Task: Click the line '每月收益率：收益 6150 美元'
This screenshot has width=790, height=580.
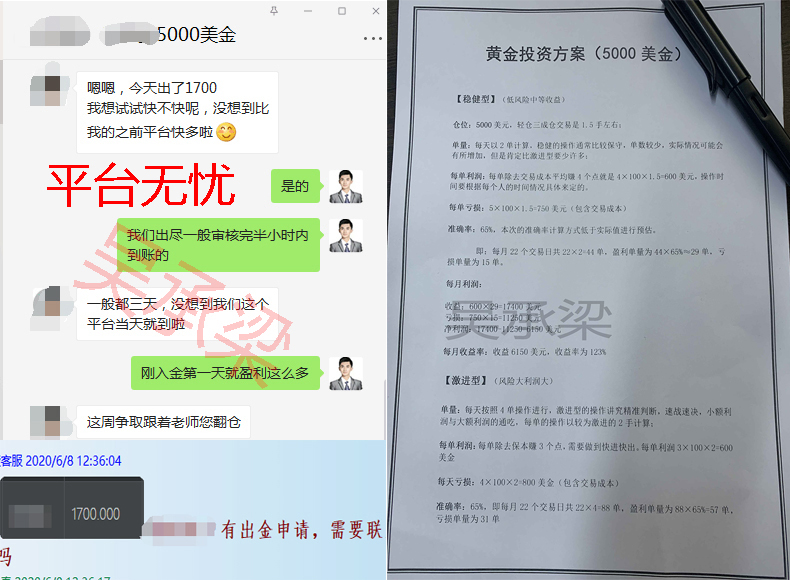Action: tap(524, 352)
